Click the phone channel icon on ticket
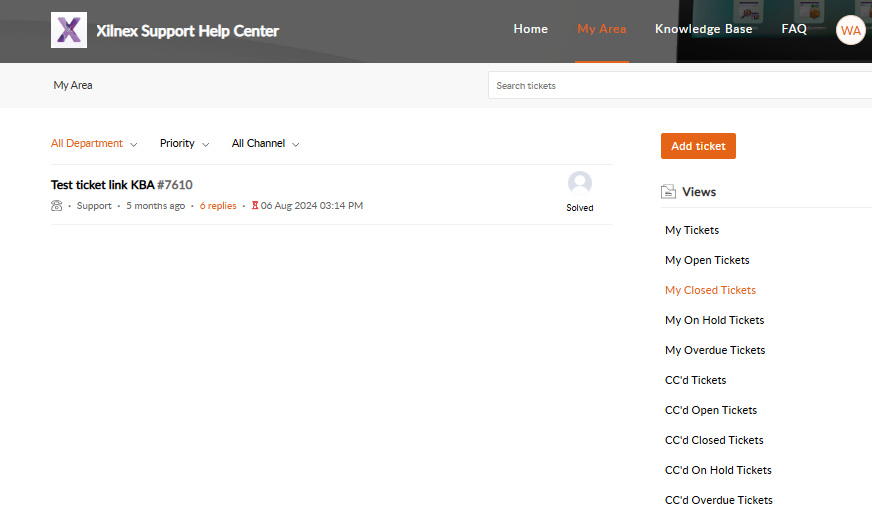Image resolution: width=872 pixels, height=532 pixels. pos(56,206)
